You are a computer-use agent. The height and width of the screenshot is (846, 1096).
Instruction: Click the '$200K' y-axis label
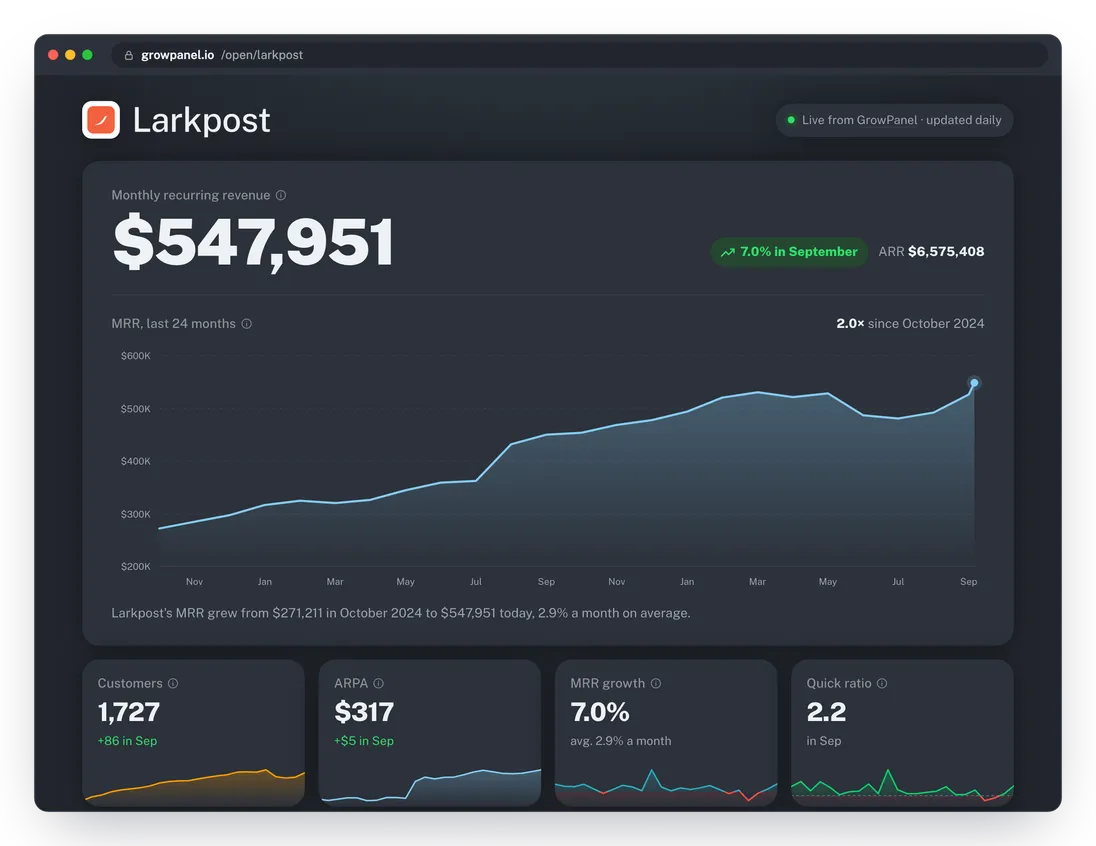(x=136, y=566)
